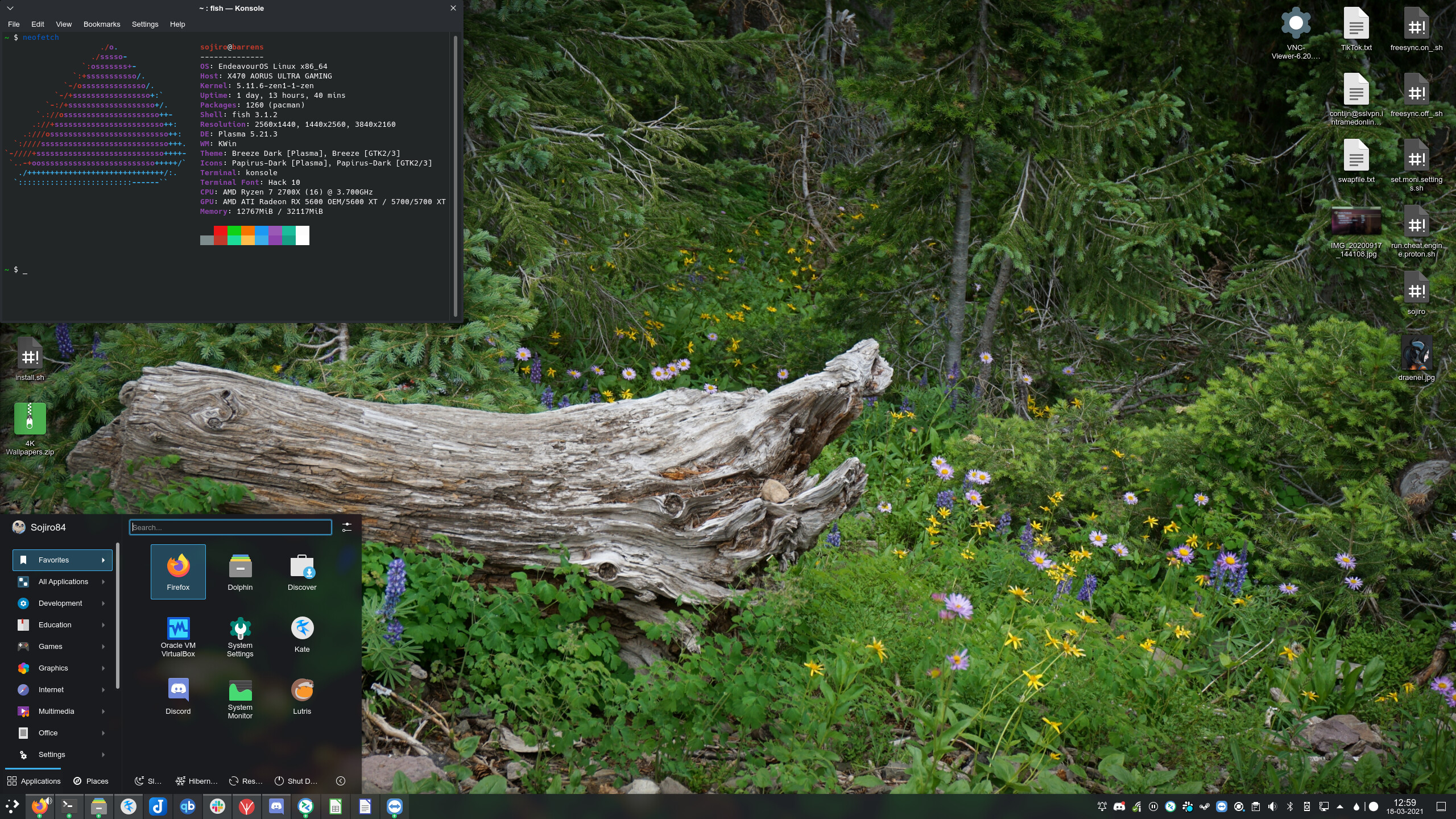Launch Firefox from the Favorites grid

pos(178,572)
